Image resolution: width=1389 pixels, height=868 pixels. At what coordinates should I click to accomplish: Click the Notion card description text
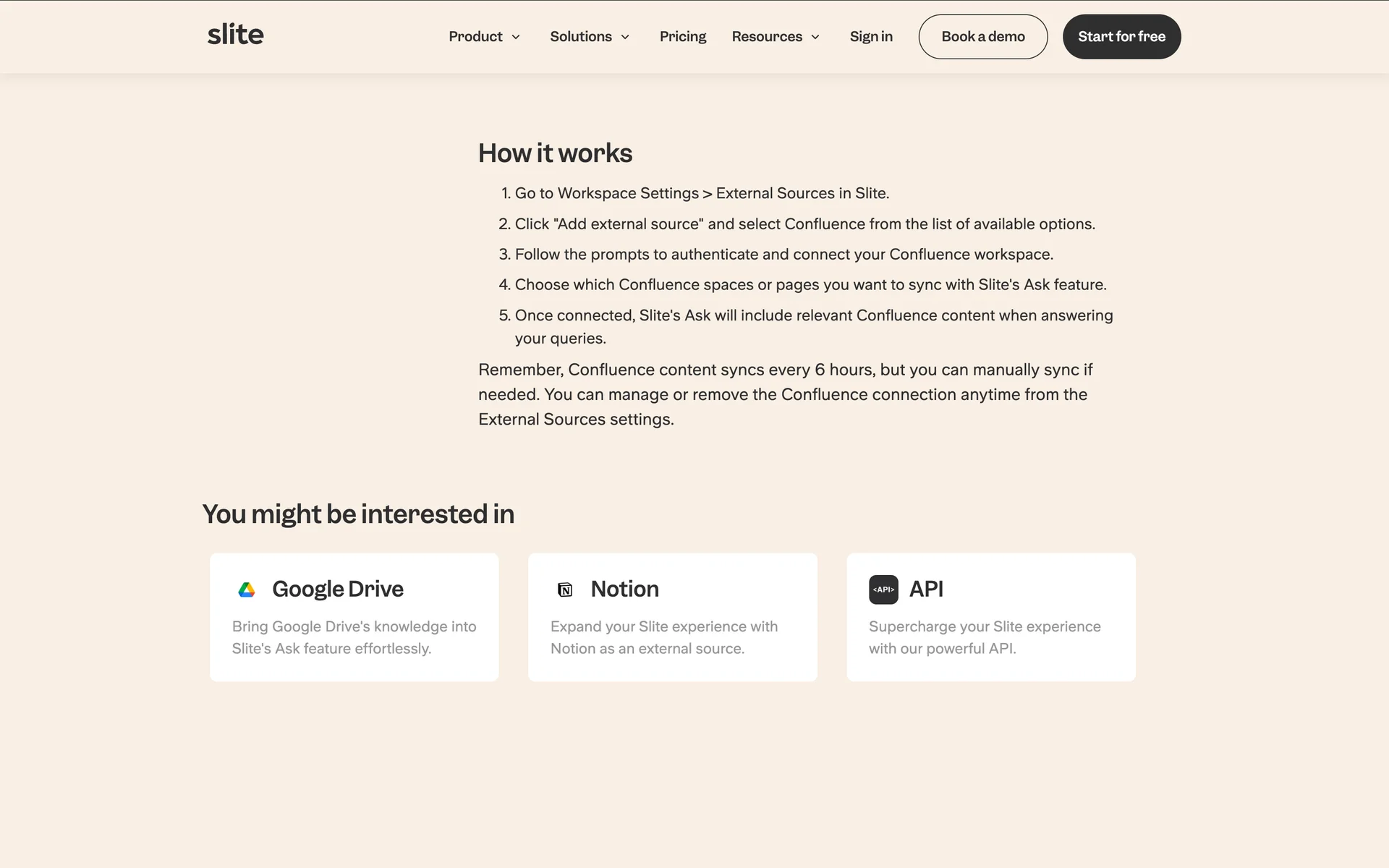tap(663, 637)
